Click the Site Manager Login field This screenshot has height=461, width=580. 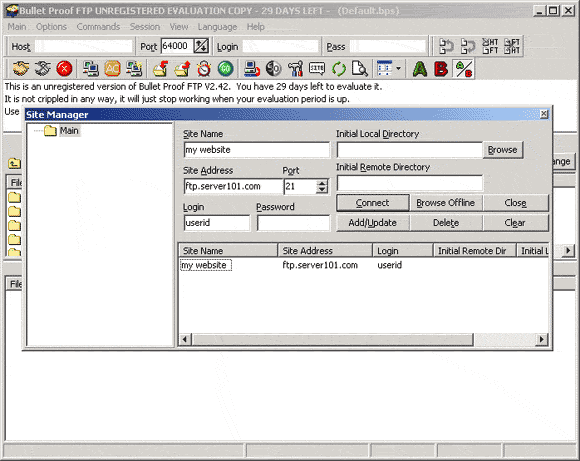pyautogui.click(x=217, y=223)
